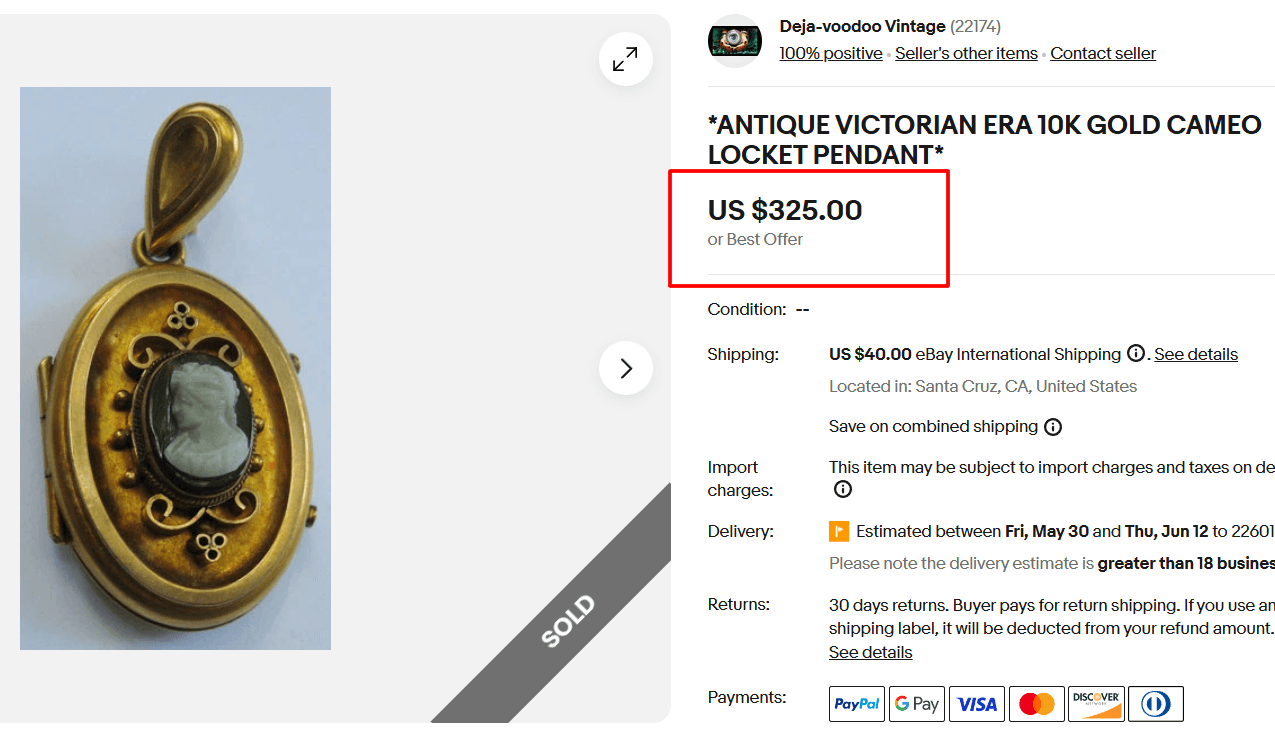Open the Deja-voodoo Vintage seller name
Screen dimensions: 1275x737
point(862,26)
